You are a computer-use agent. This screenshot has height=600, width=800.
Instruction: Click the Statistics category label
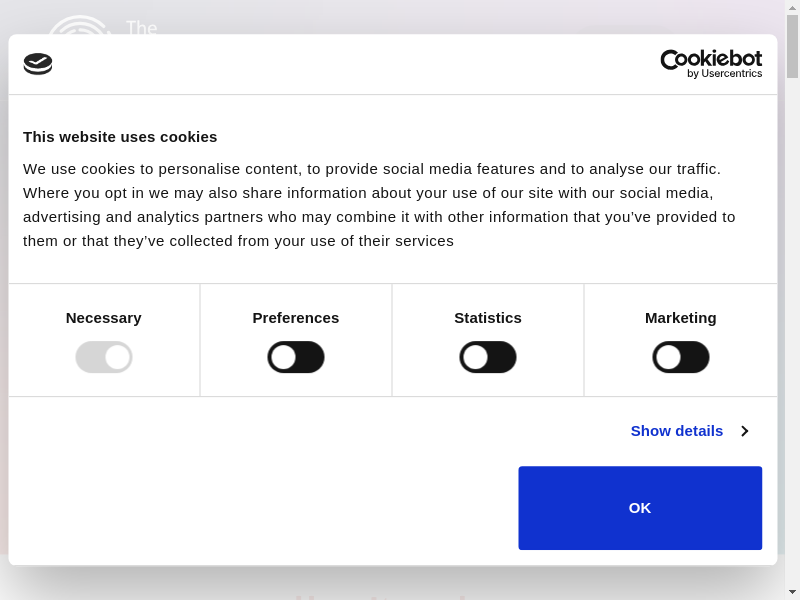488,318
